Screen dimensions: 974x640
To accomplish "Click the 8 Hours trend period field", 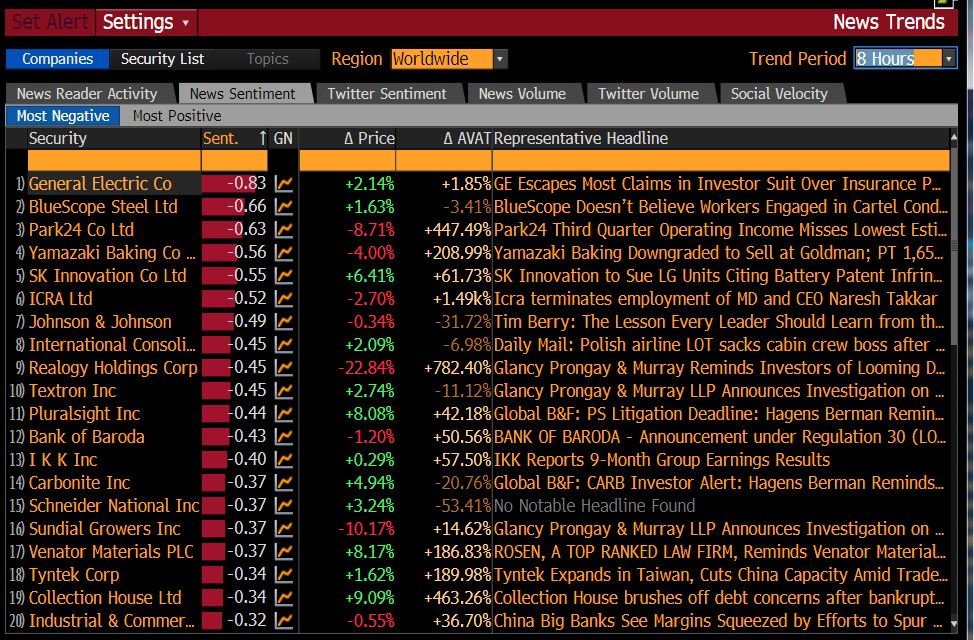I will (x=898, y=59).
